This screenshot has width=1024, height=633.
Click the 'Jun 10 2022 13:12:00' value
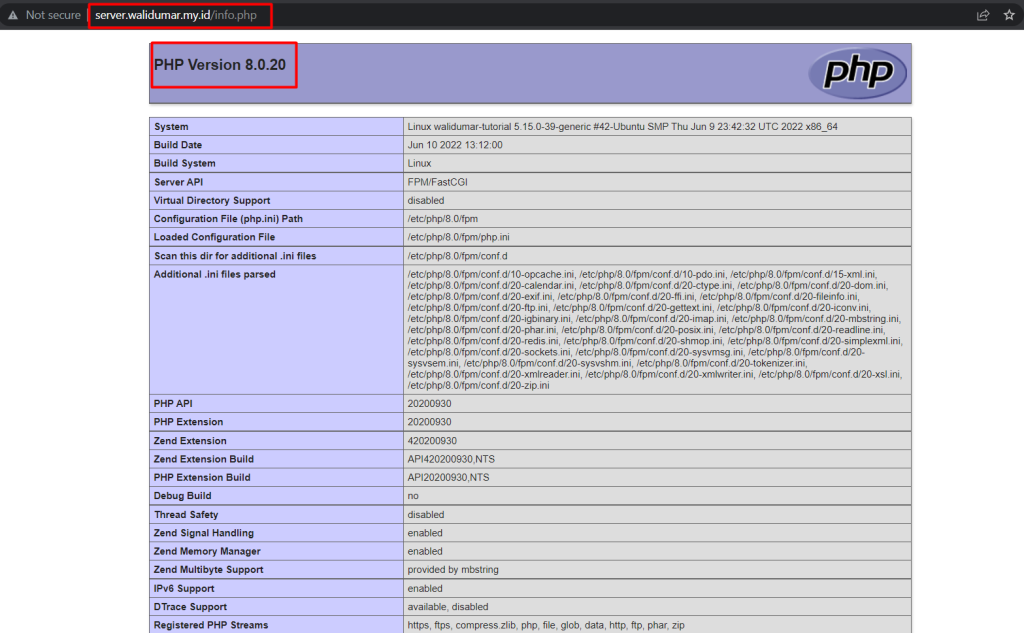click(455, 145)
